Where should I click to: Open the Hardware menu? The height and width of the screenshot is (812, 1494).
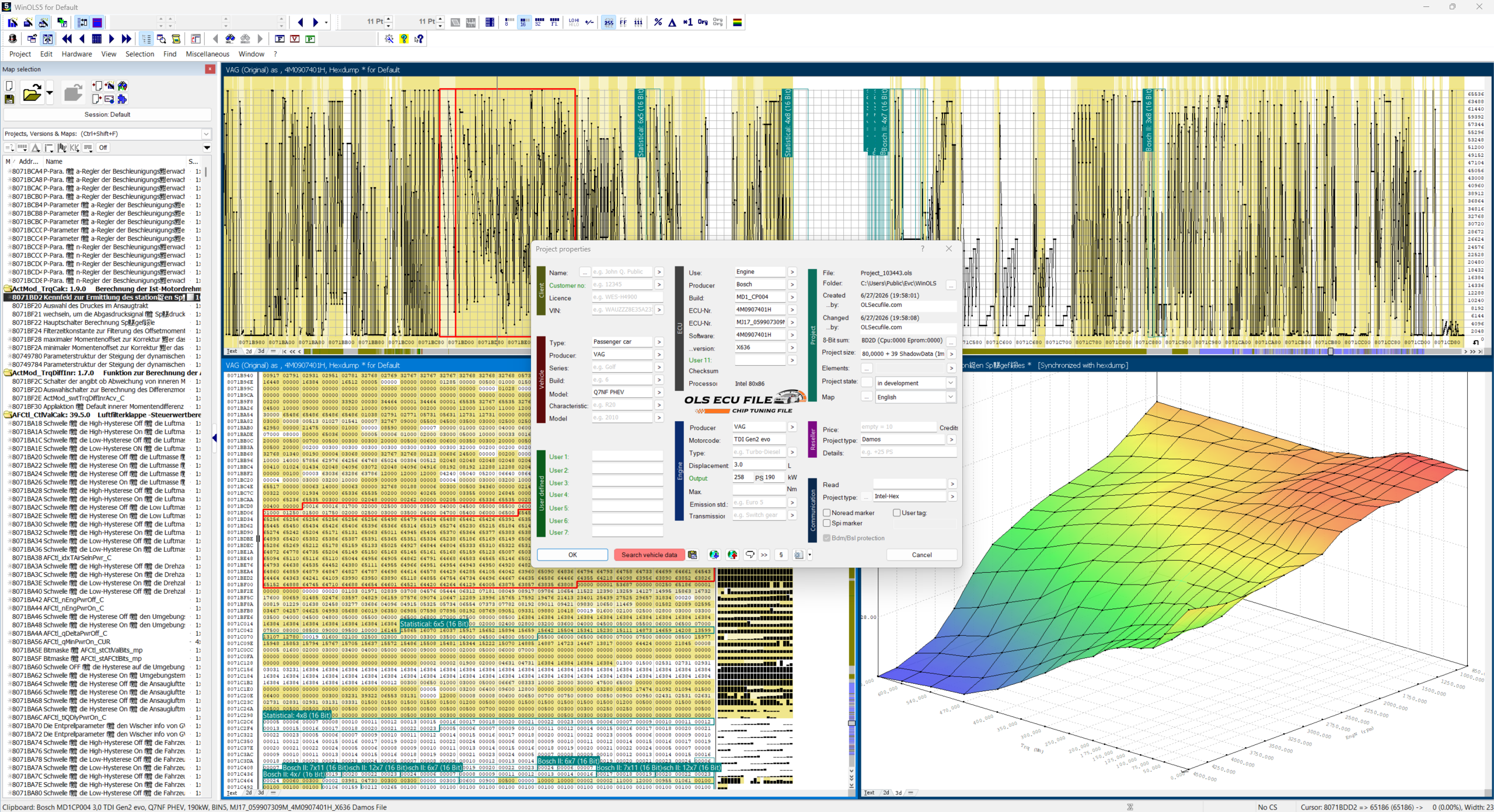pos(77,54)
